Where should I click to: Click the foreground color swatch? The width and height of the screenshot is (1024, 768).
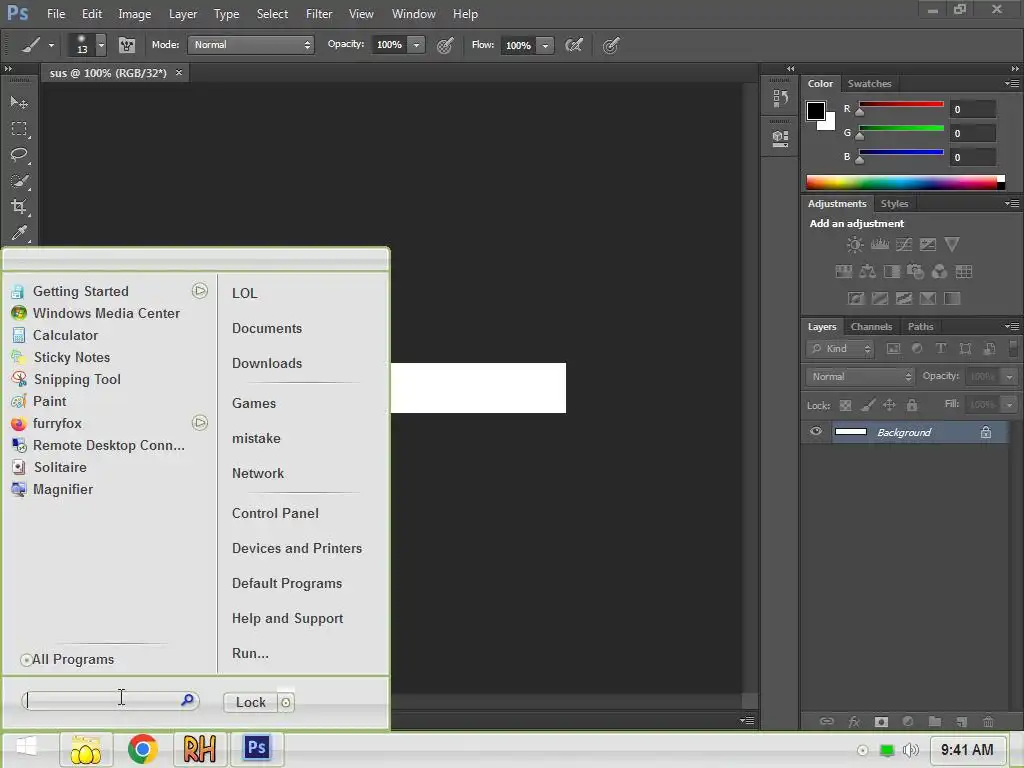pos(816,111)
